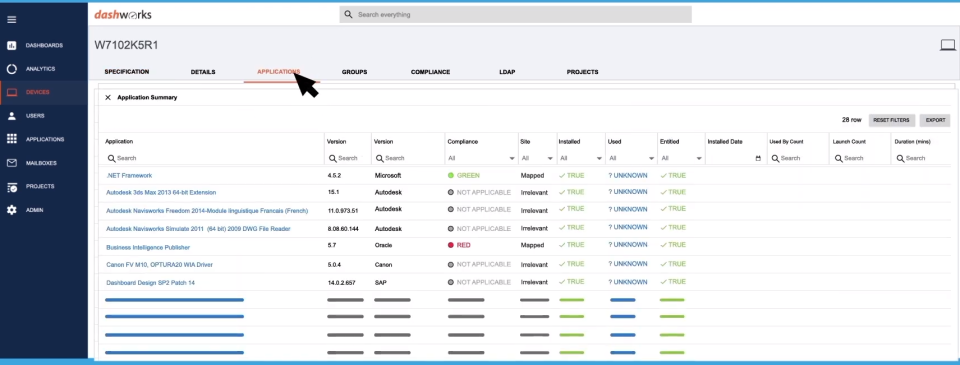Switch to the LDAP tab
This screenshot has width=960, height=365.
point(507,72)
